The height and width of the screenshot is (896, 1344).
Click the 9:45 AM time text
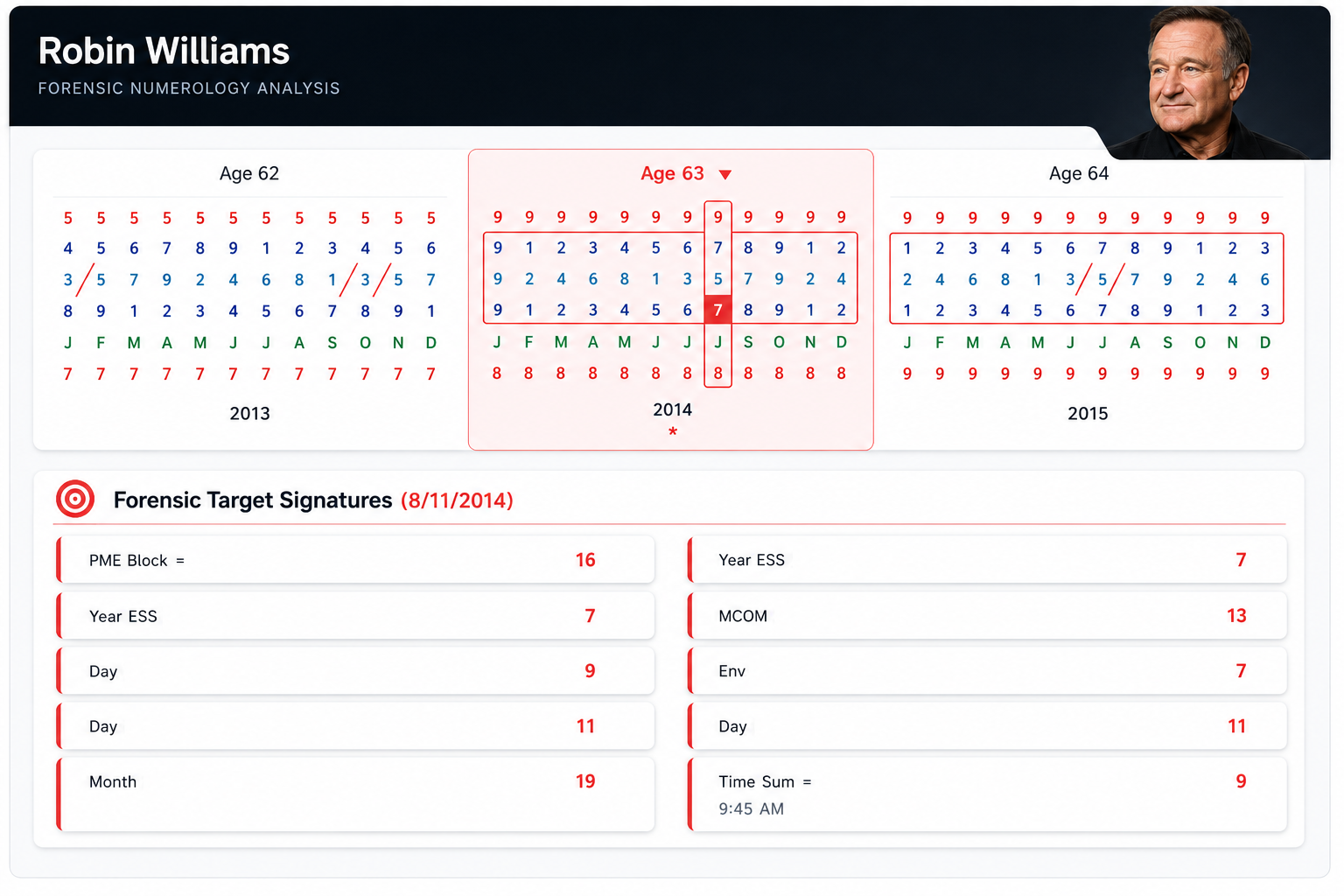pos(751,809)
